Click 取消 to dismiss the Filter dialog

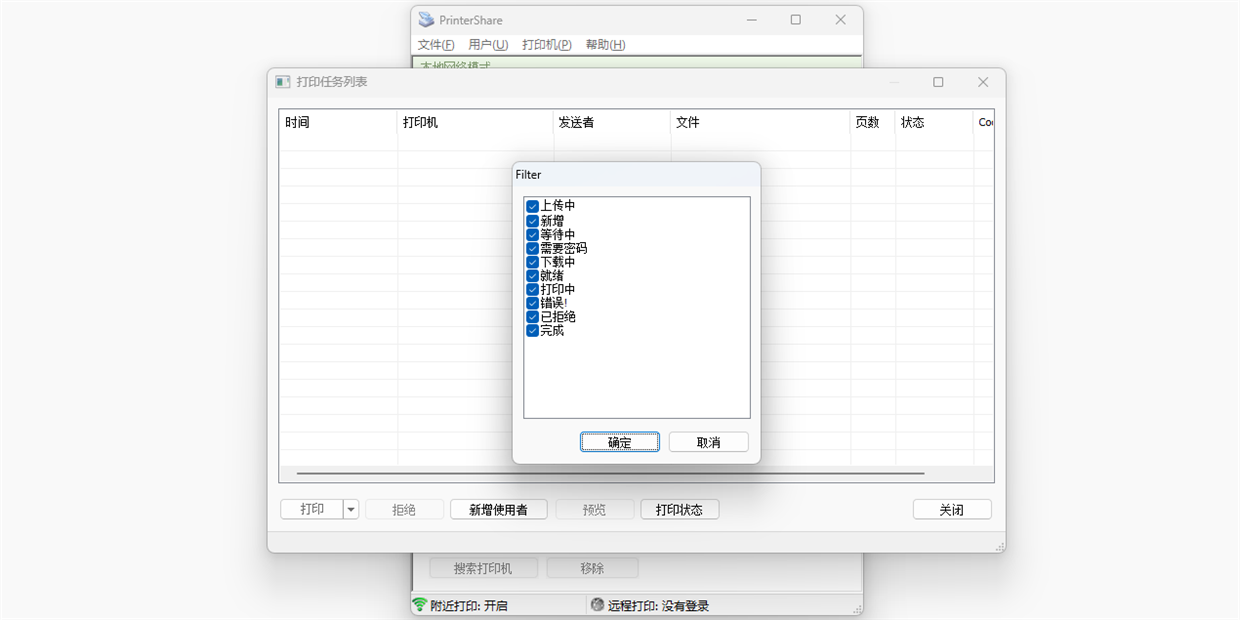click(708, 442)
